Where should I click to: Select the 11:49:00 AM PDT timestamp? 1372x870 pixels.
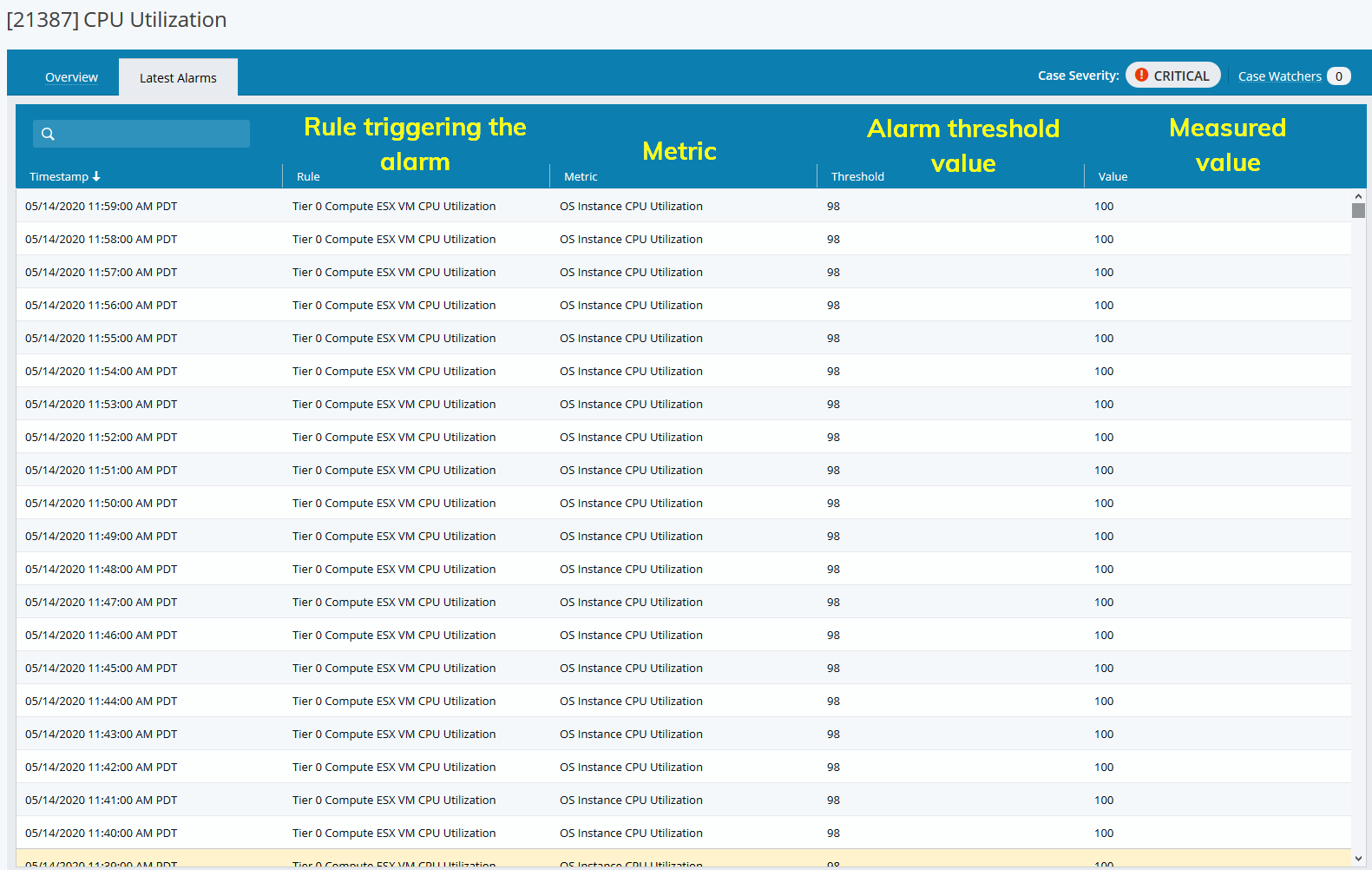(101, 537)
